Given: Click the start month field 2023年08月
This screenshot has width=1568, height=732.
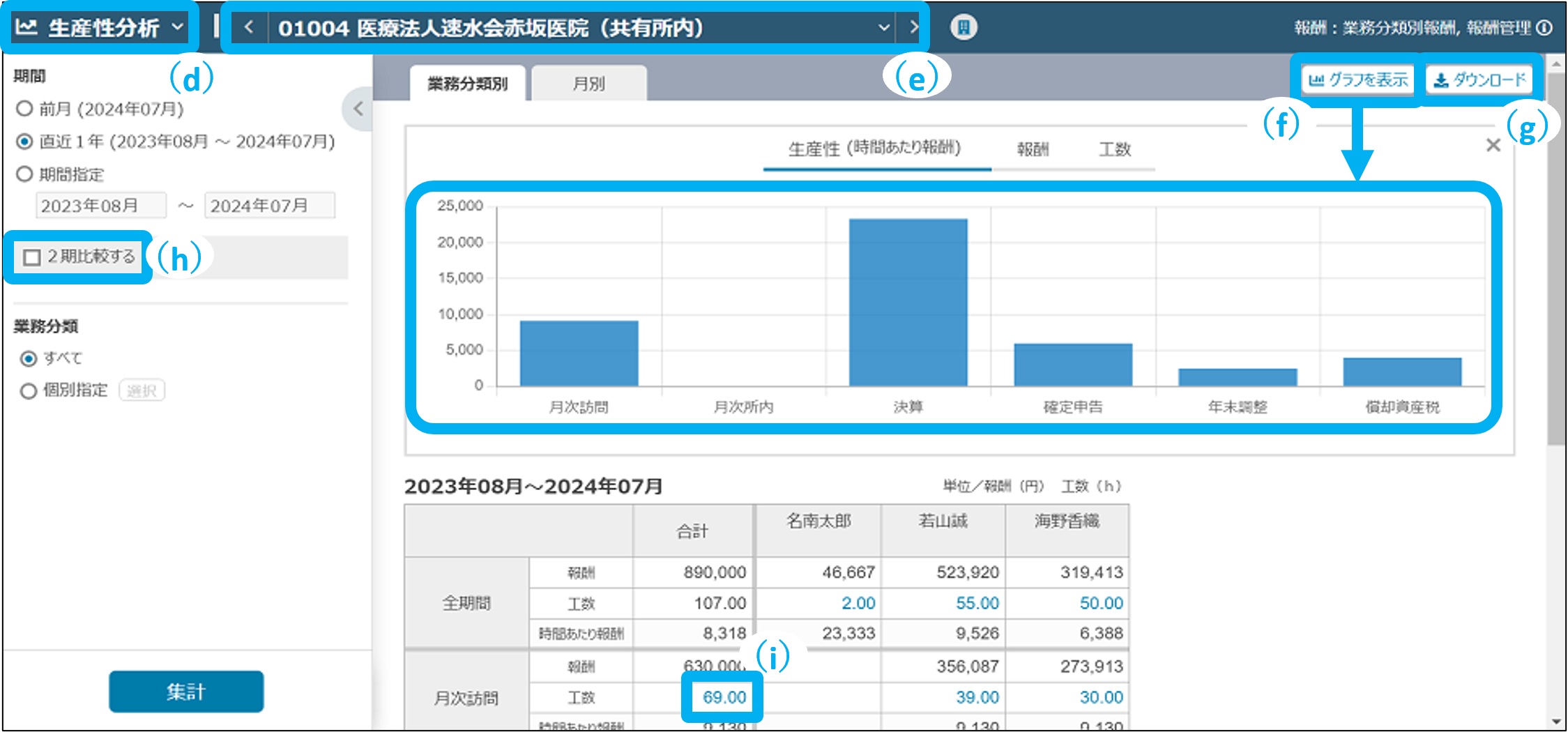Looking at the screenshot, I should tap(101, 206).
